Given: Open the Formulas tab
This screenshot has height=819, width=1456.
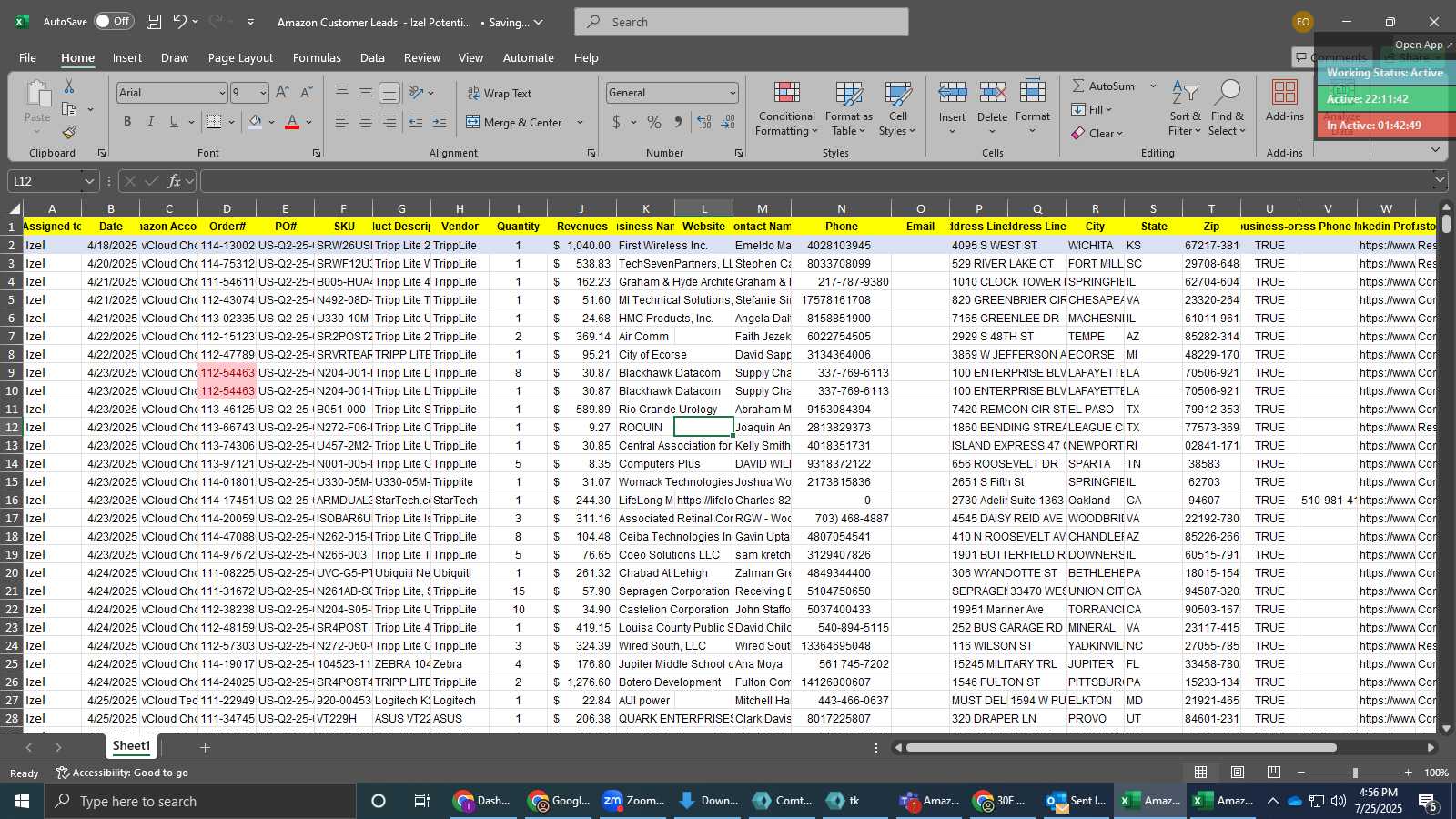Looking at the screenshot, I should coord(317,57).
